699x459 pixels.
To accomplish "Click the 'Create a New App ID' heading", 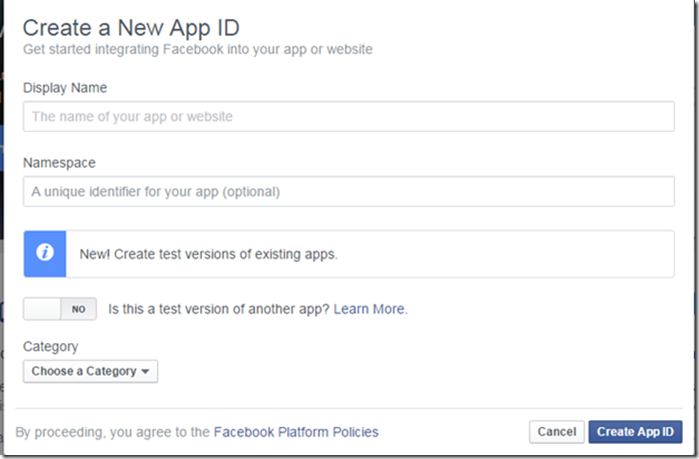I will click(x=131, y=28).
